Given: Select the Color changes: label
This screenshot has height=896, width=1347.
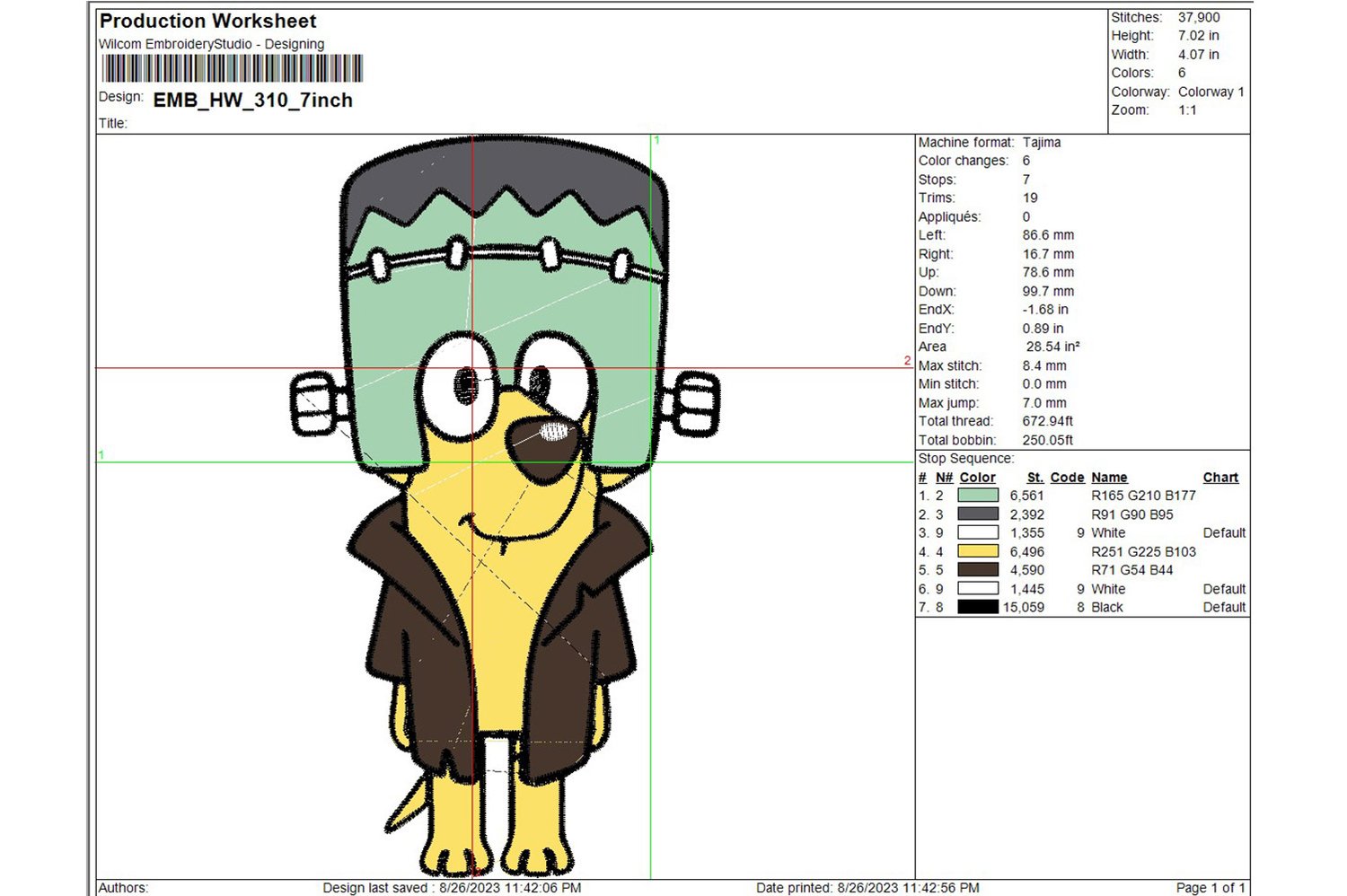Looking at the screenshot, I should (x=964, y=161).
